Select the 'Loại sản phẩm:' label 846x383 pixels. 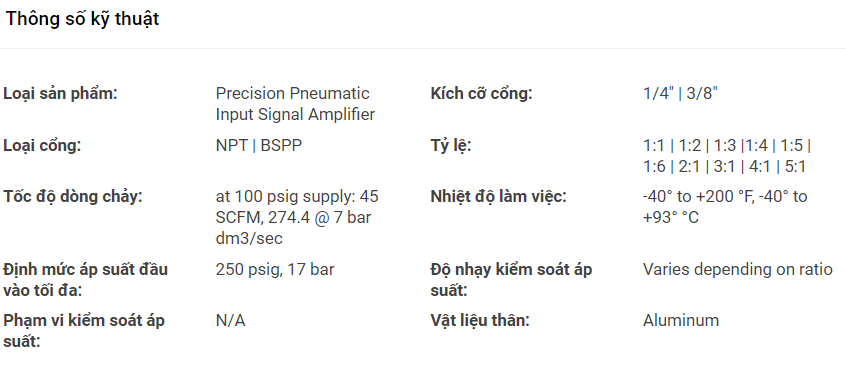coord(60,93)
